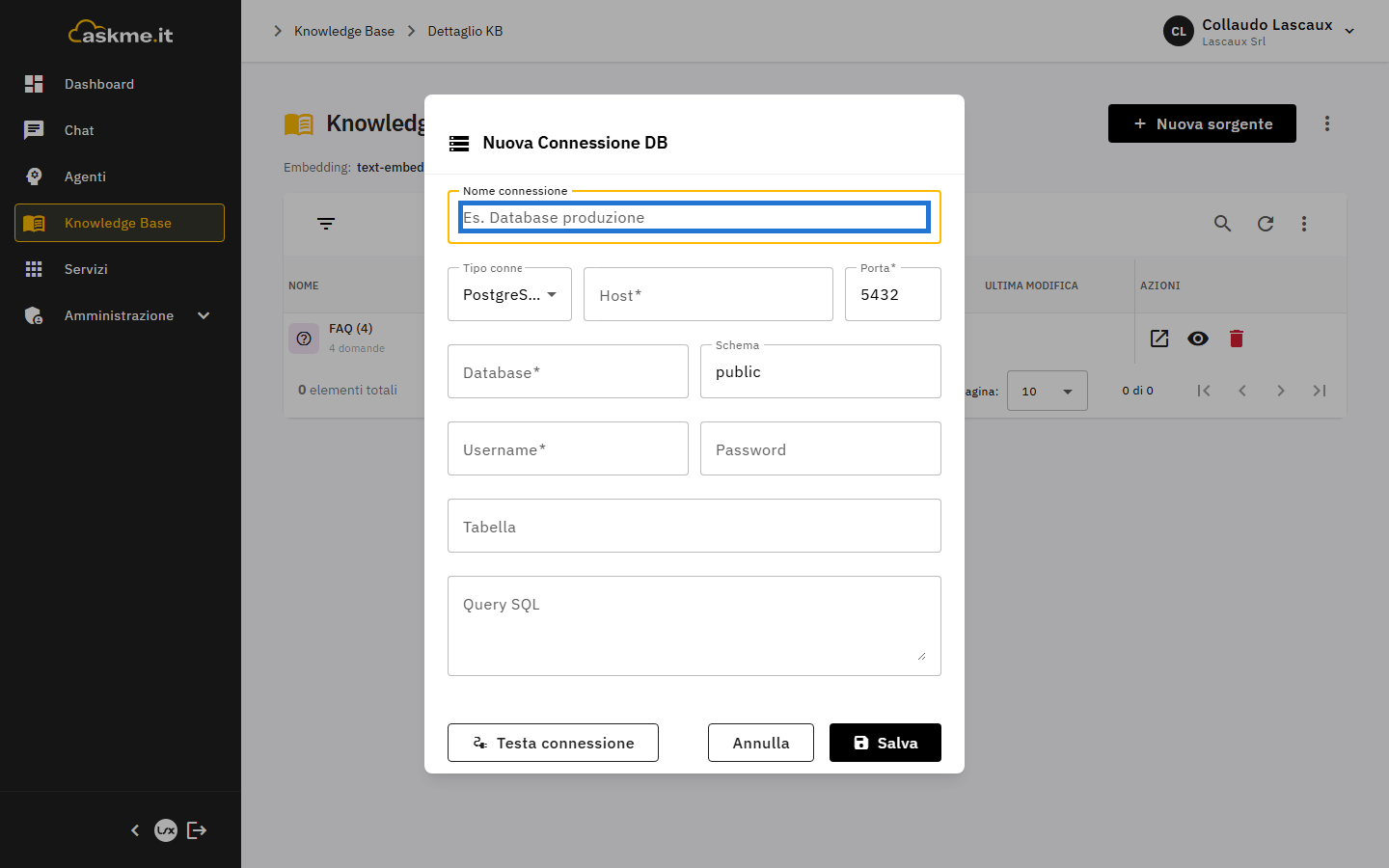
Task: Click the logout icon in sidebar footer
Action: point(197,830)
